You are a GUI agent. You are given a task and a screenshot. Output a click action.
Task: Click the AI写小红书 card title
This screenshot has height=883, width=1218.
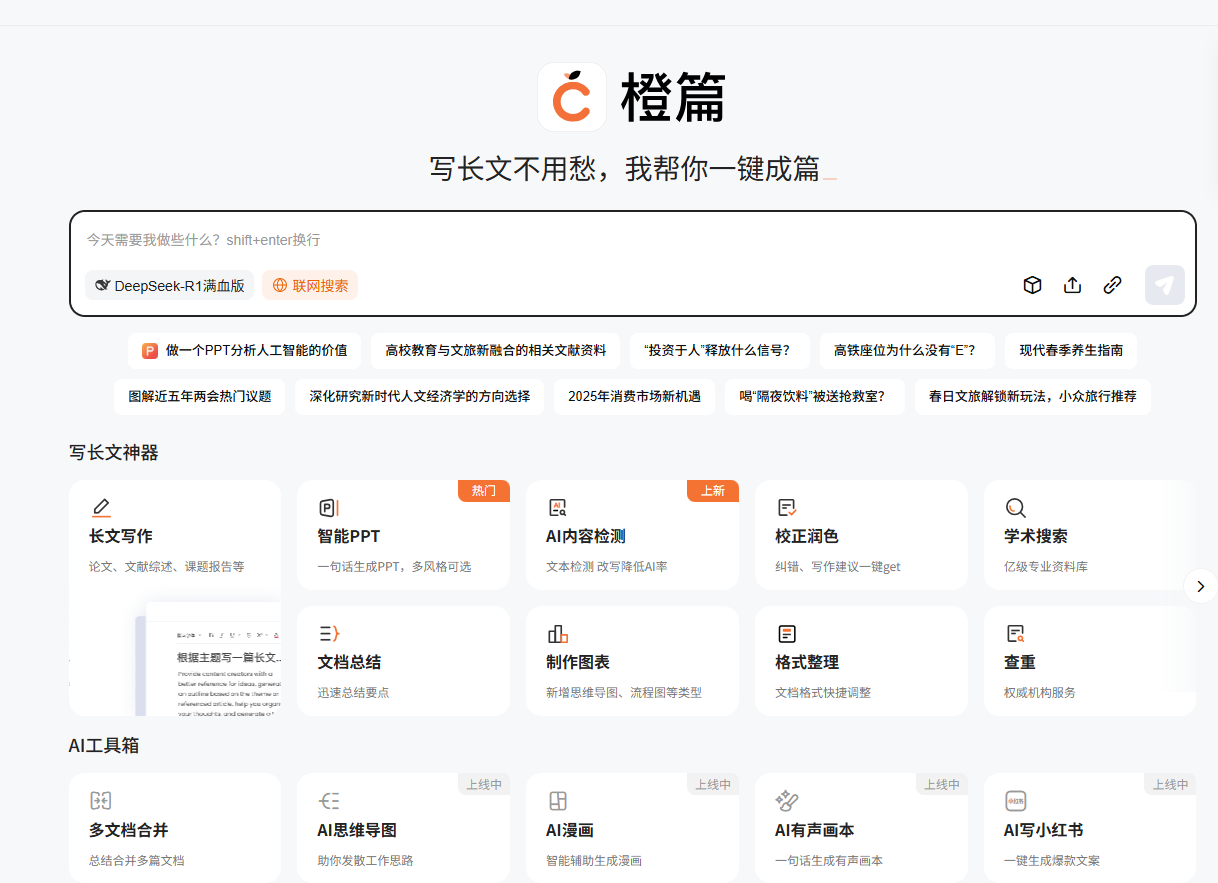[1044, 830]
